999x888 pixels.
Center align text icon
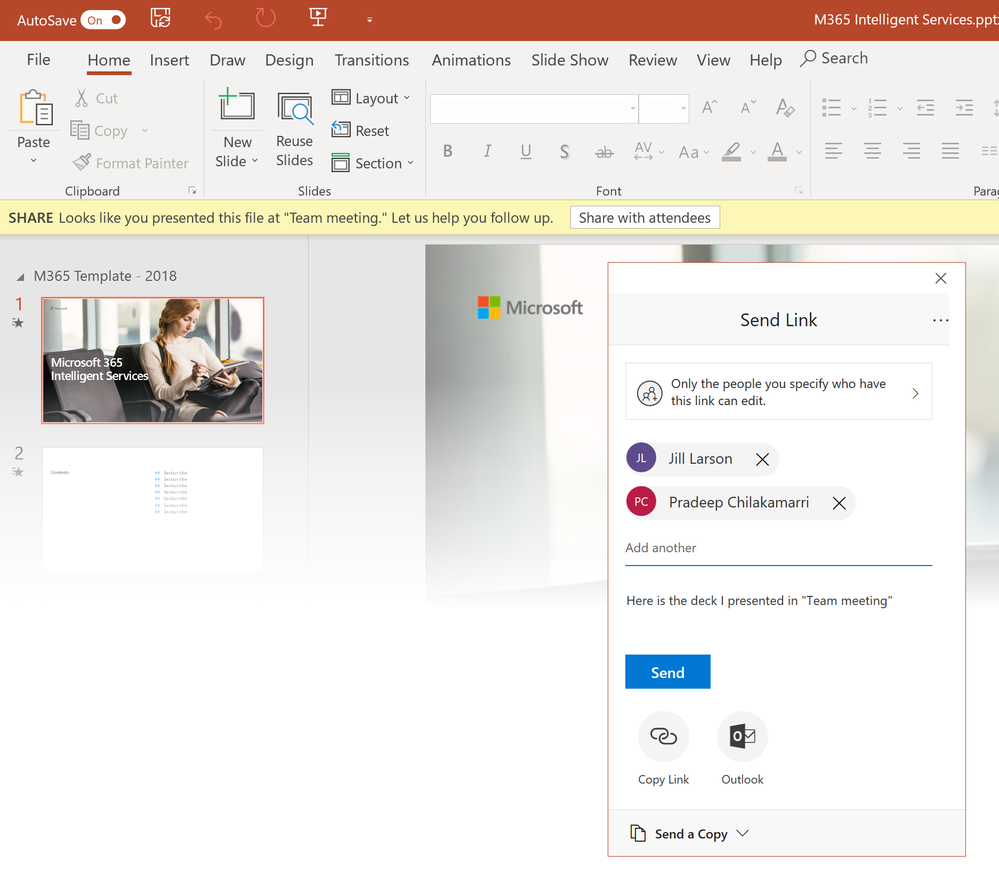pyautogui.click(x=872, y=151)
